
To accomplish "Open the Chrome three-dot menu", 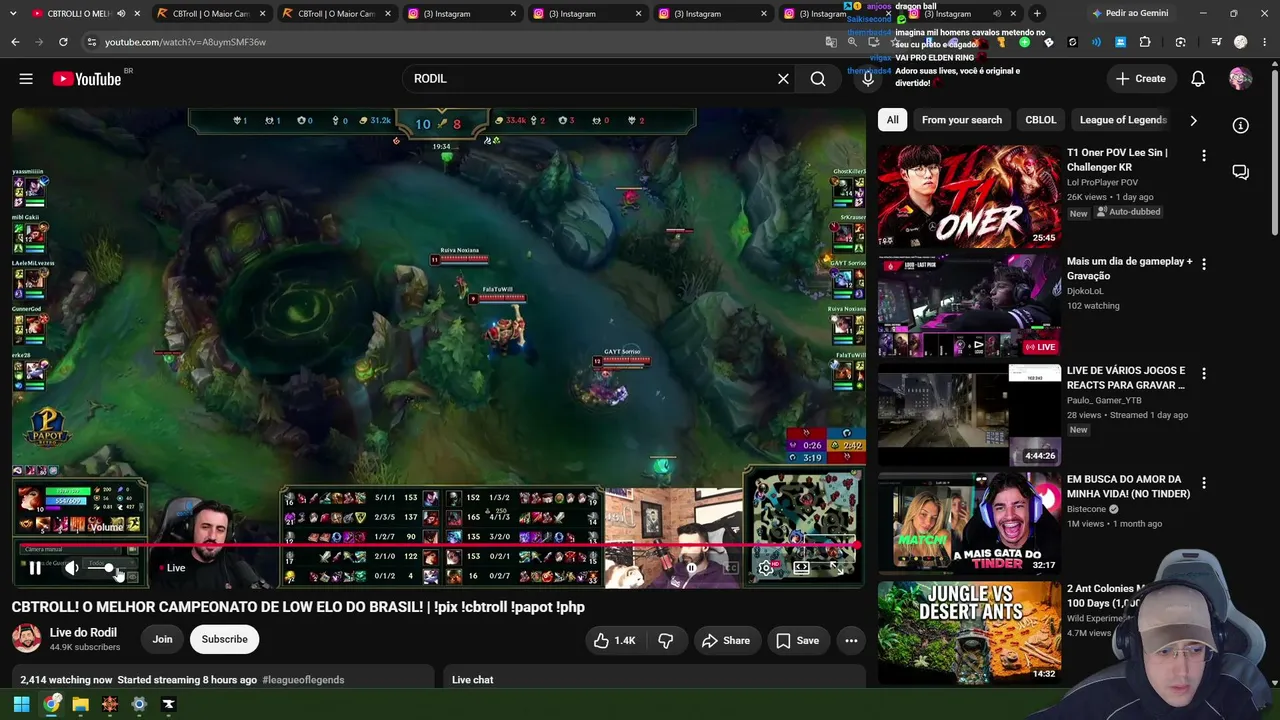I will tap(1265, 42).
